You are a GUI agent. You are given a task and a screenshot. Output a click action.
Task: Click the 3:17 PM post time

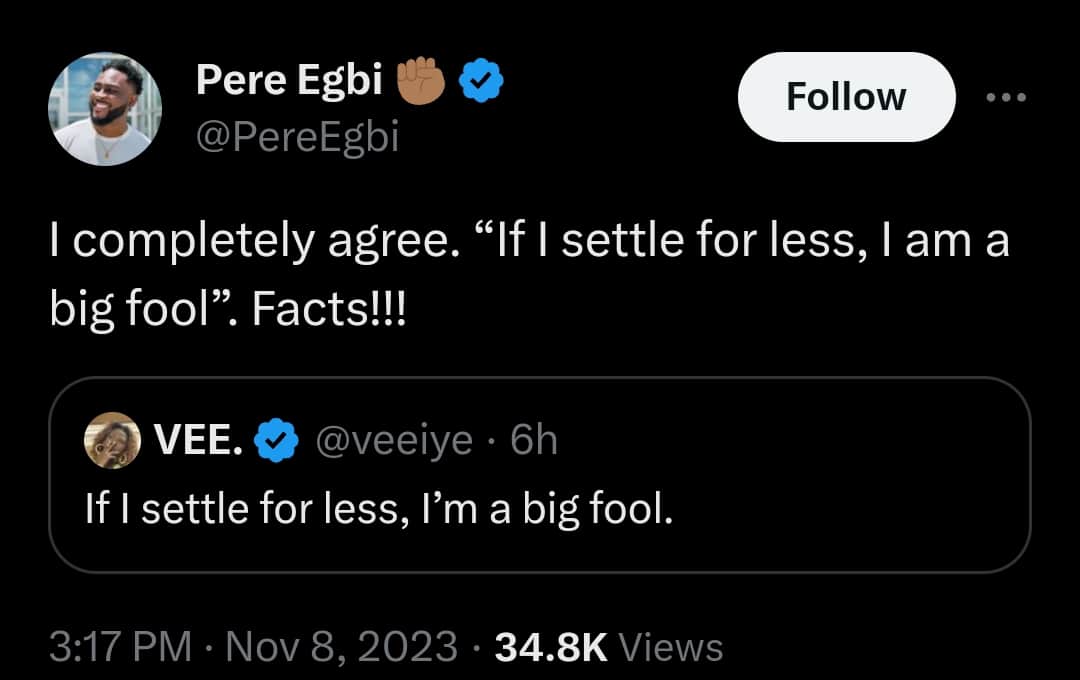click(120, 647)
